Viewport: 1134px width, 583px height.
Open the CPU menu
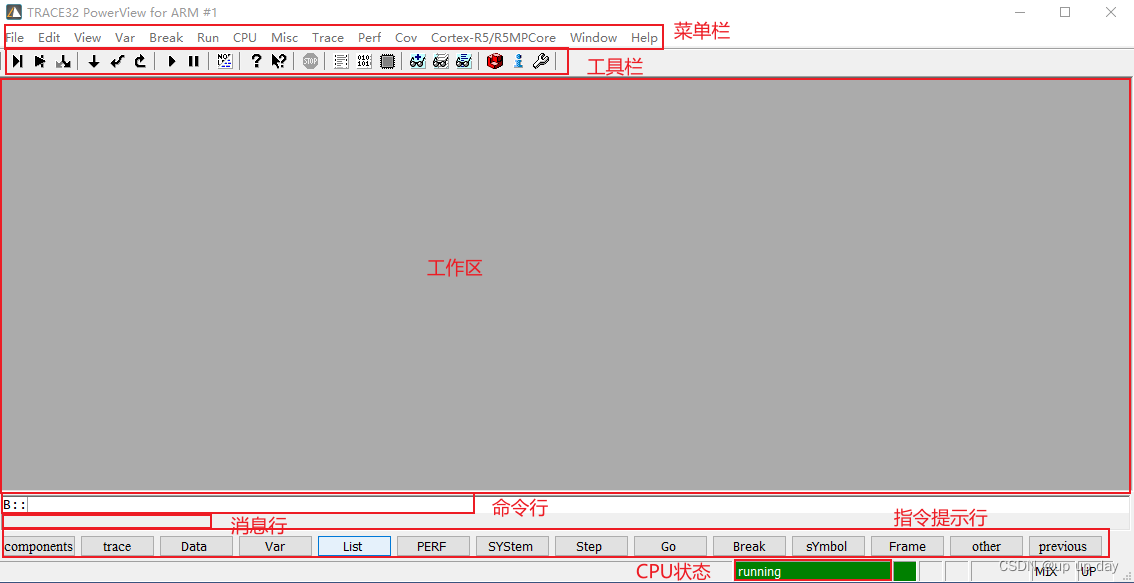tap(244, 38)
